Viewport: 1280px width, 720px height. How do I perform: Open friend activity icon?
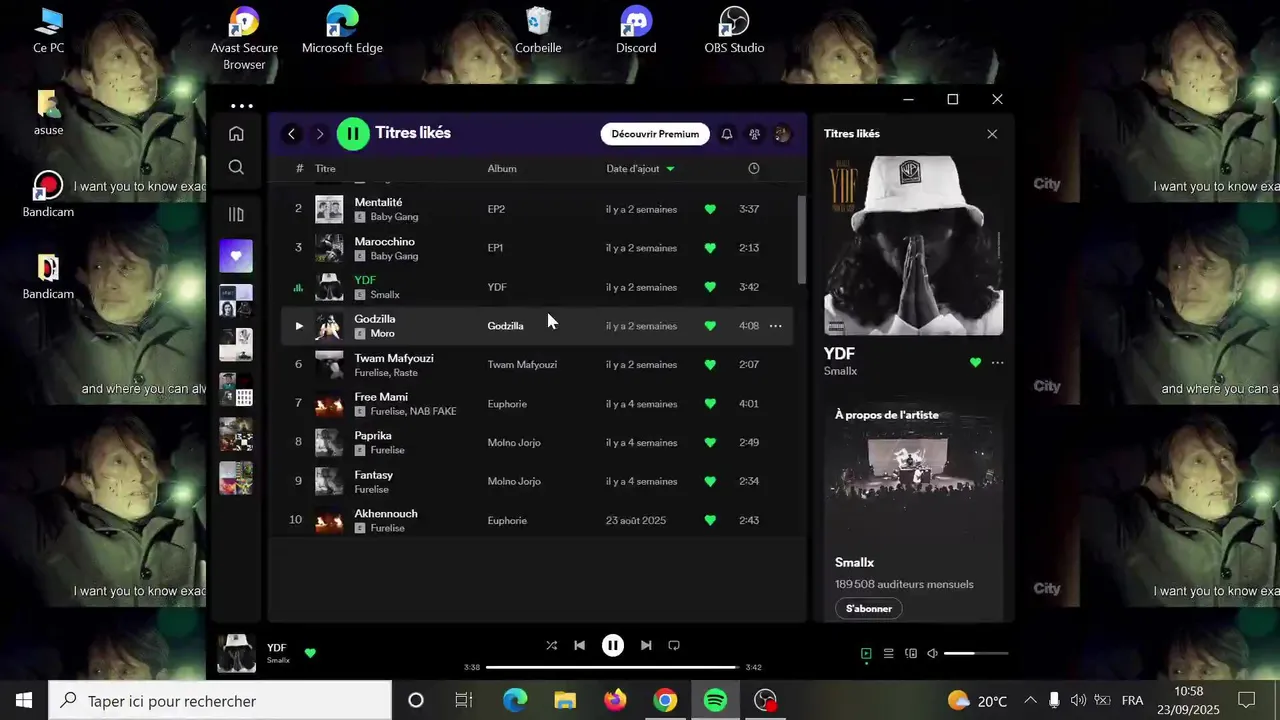[x=755, y=134]
